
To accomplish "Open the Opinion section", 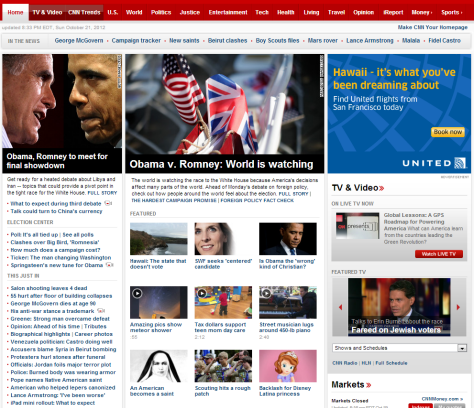I will coord(364,12).
